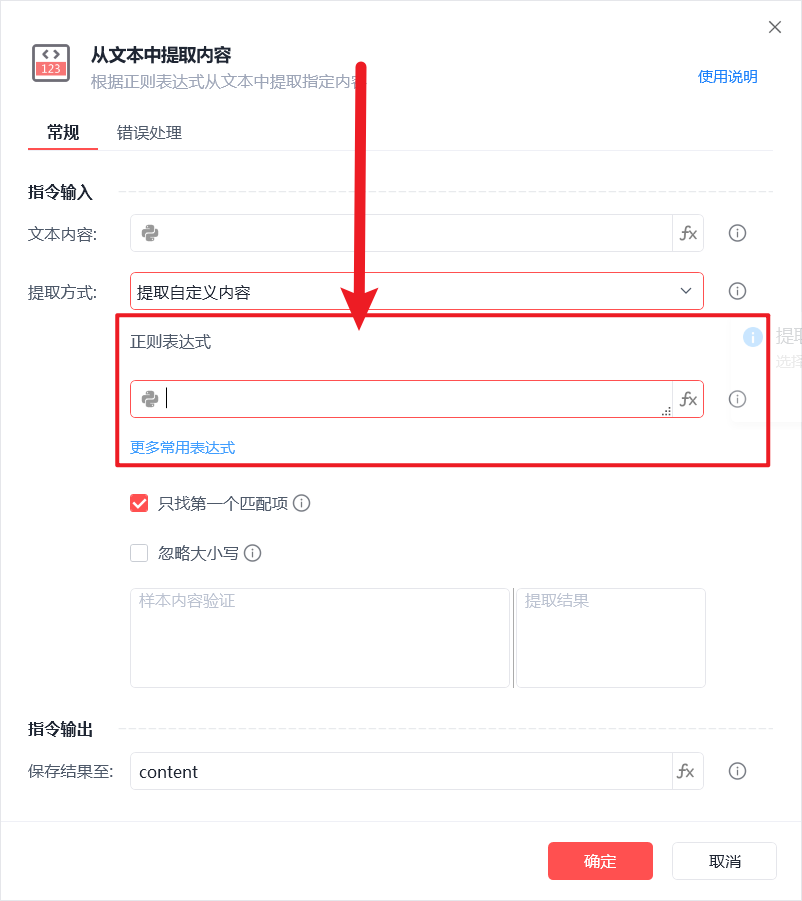
Task: Click the fx icon in 文本内容 field
Action: [x=688, y=233]
